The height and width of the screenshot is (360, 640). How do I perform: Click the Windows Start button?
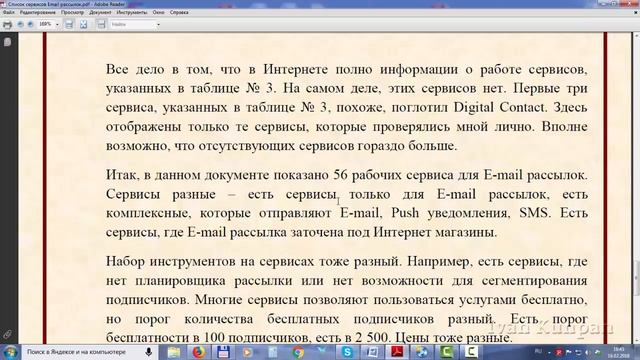(x=10, y=352)
